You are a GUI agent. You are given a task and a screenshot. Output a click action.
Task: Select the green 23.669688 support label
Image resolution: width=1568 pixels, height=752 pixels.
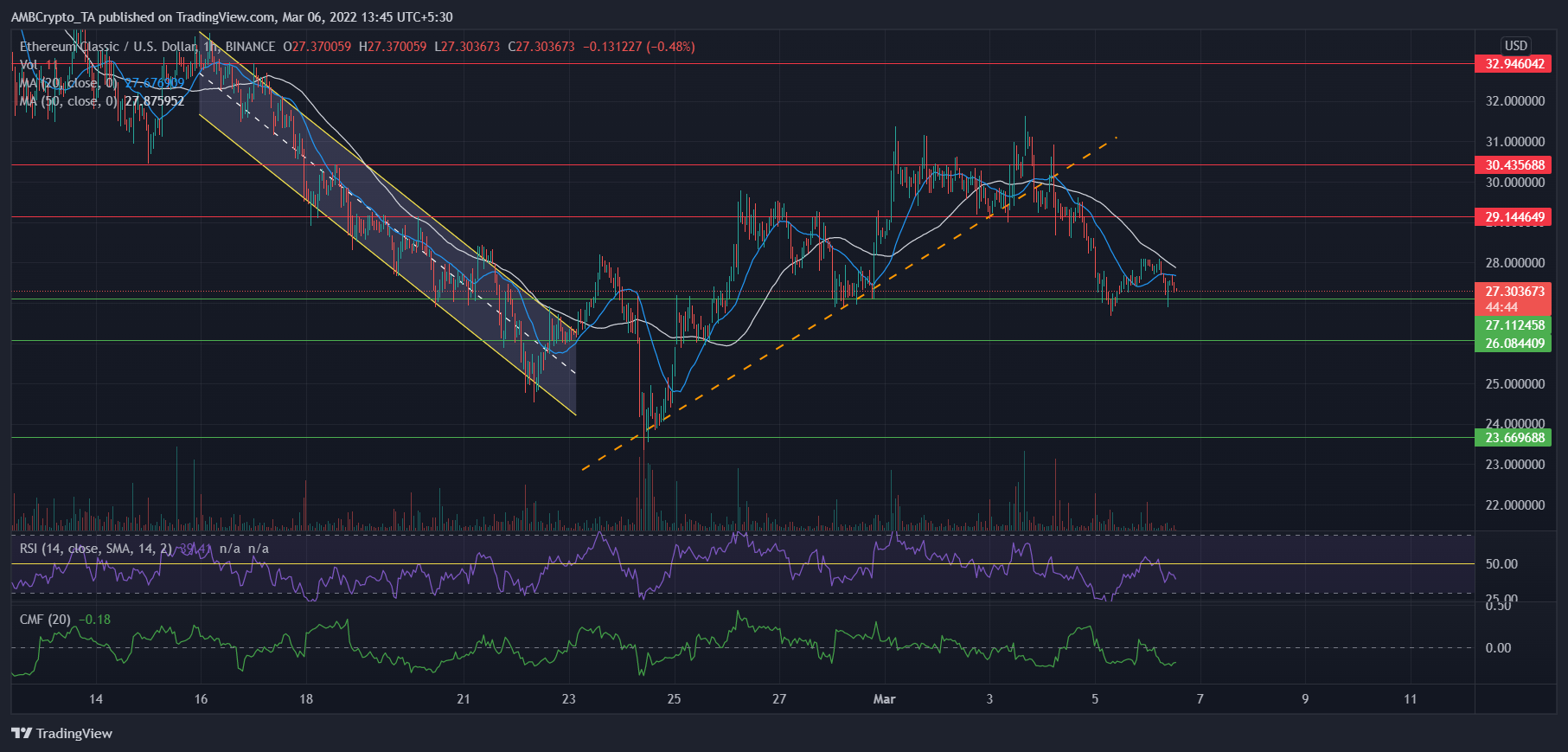[1514, 438]
